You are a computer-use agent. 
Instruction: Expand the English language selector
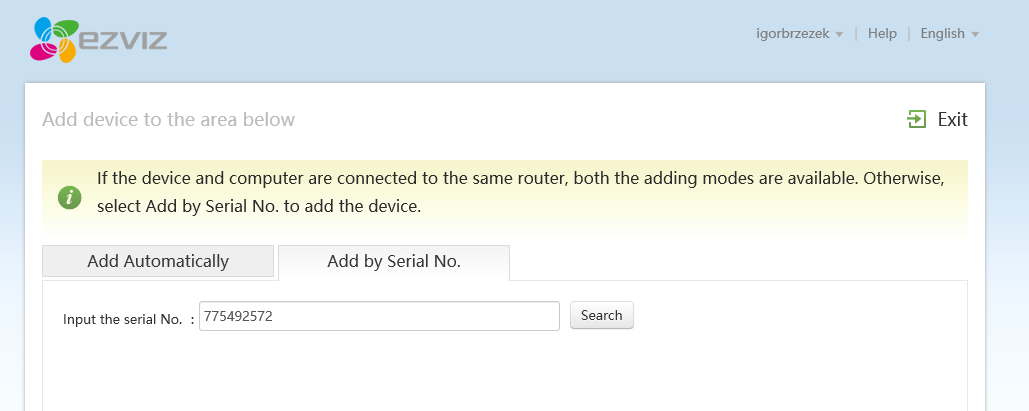(942, 33)
